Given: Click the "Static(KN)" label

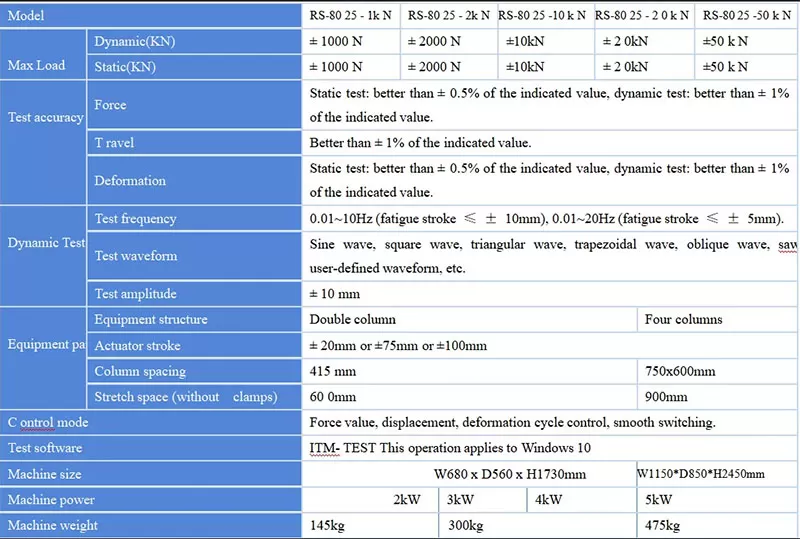Looking at the screenshot, I should 125,67.
